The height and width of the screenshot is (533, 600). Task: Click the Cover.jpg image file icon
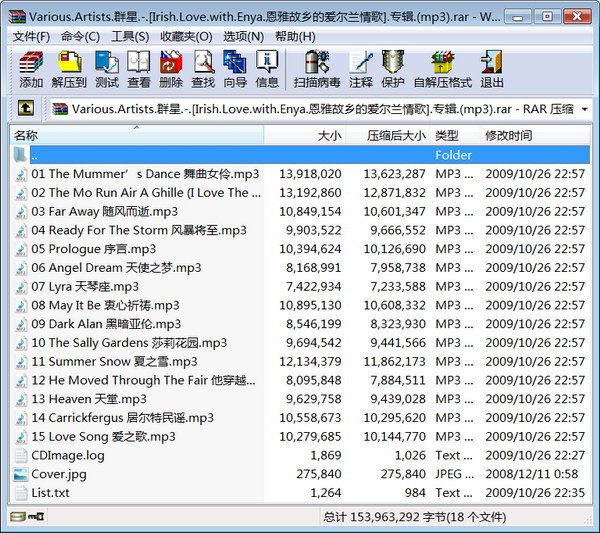coord(21,474)
